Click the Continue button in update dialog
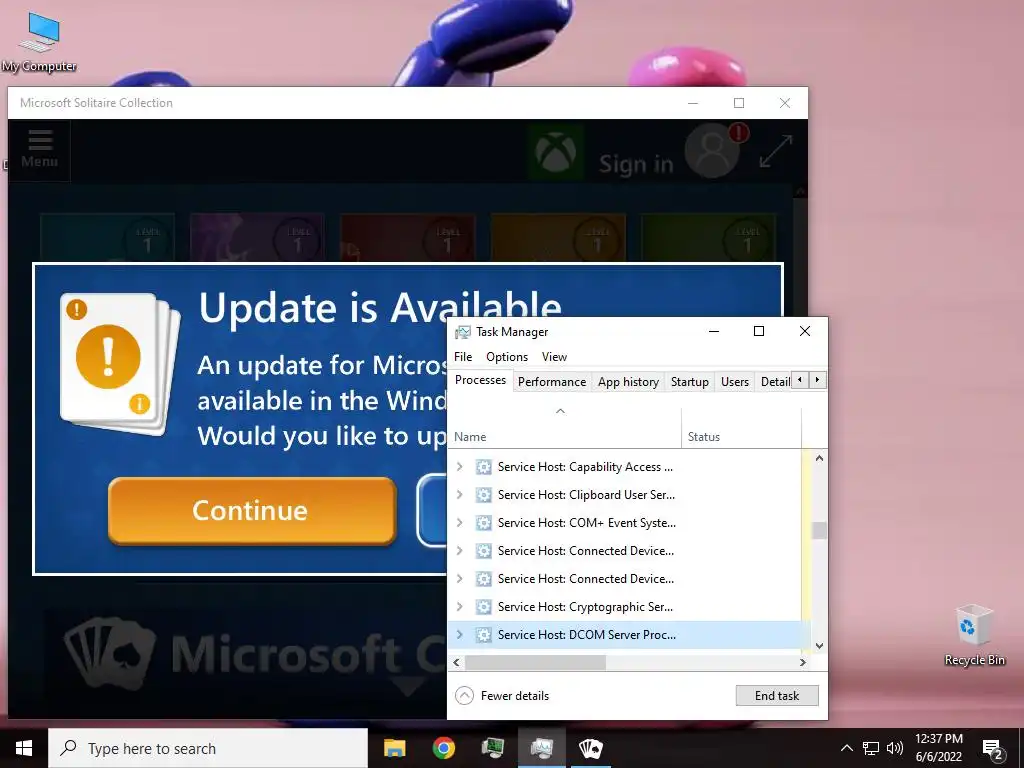The image size is (1024, 768). click(x=251, y=510)
